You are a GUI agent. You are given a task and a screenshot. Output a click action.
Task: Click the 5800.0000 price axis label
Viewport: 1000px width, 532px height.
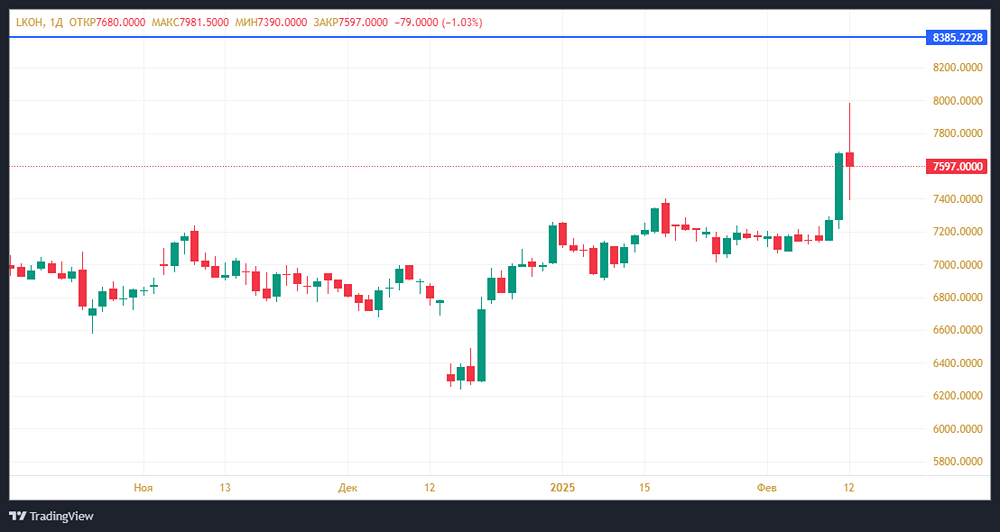pyautogui.click(x=957, y=461)
